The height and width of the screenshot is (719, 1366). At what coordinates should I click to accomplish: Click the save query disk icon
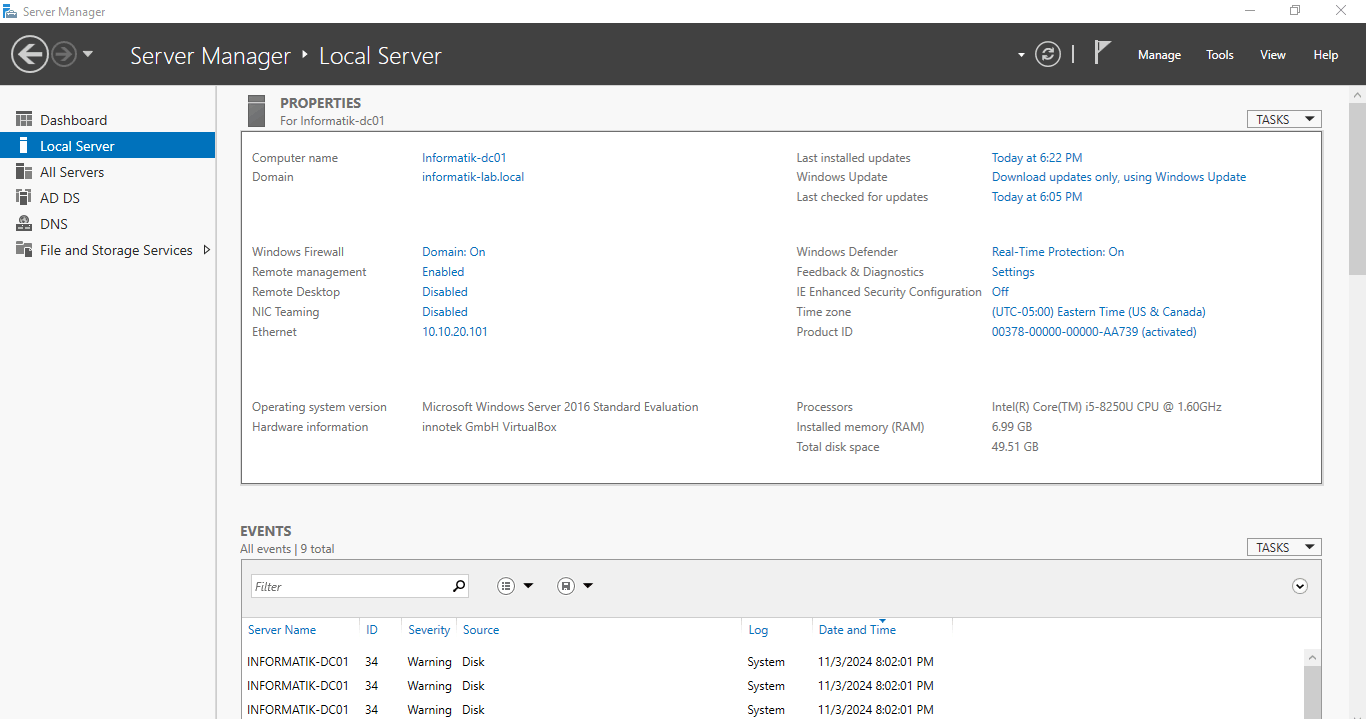(566, 586)
